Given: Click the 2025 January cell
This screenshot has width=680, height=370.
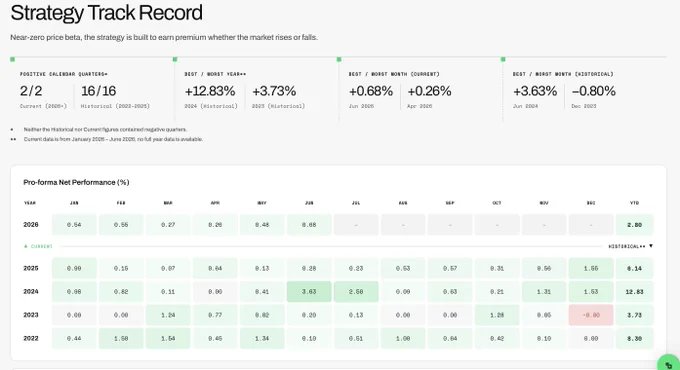Looking at the screenshot, I should 74,268.
